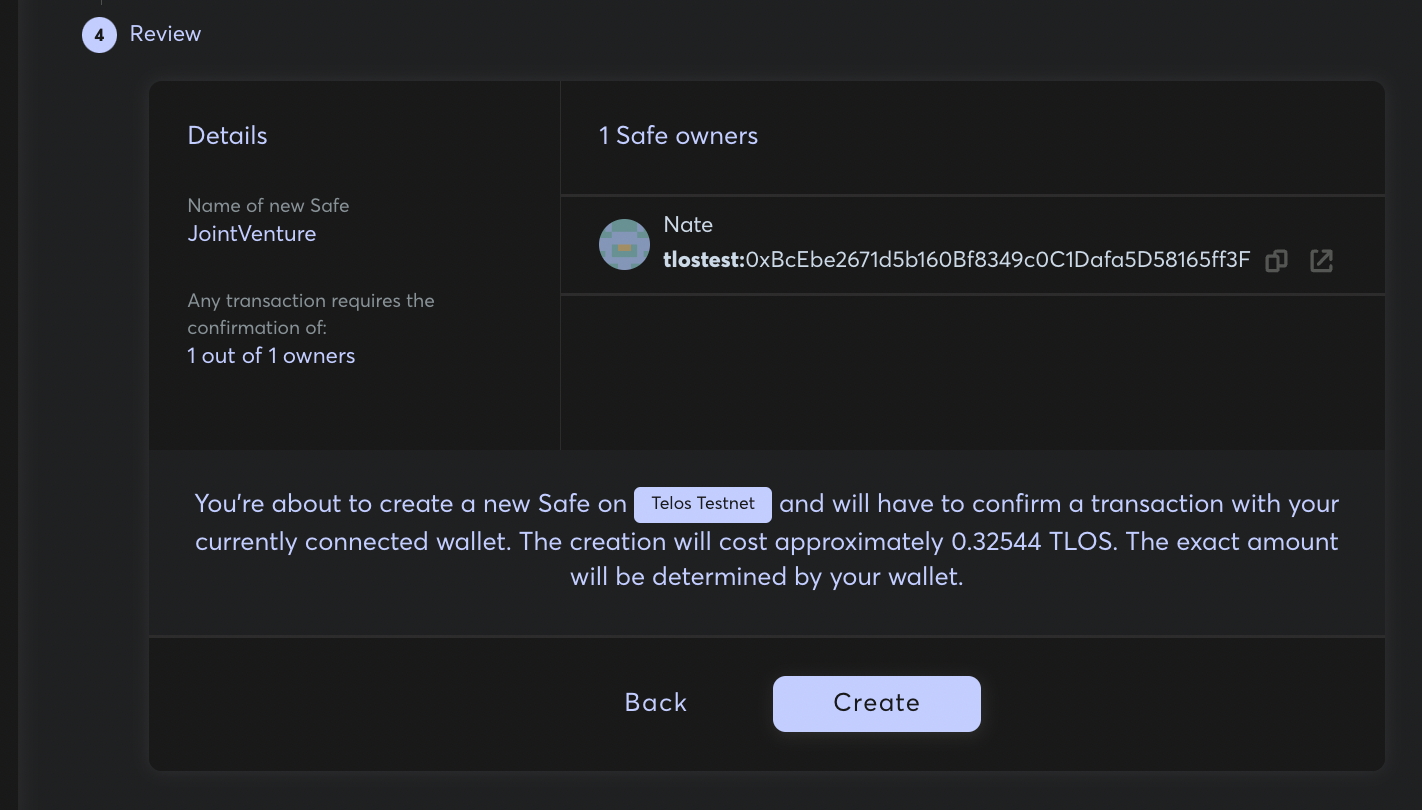Click the 'Any transaction requires the confirmation' label
1422x810 pixels.
[x=310, y=314]
